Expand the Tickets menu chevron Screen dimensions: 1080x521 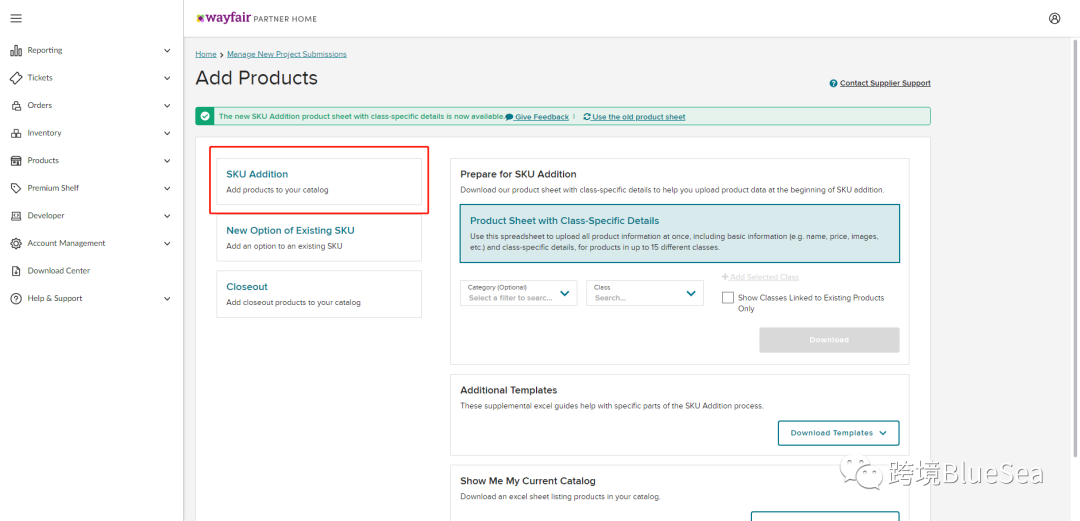[x=167, y=78]
